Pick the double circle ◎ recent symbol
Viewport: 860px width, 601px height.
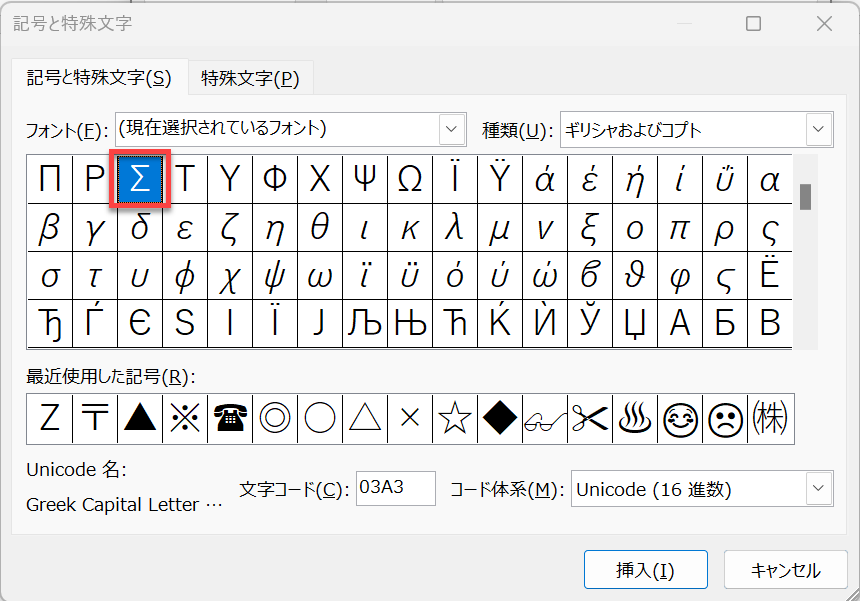(275, 418)
